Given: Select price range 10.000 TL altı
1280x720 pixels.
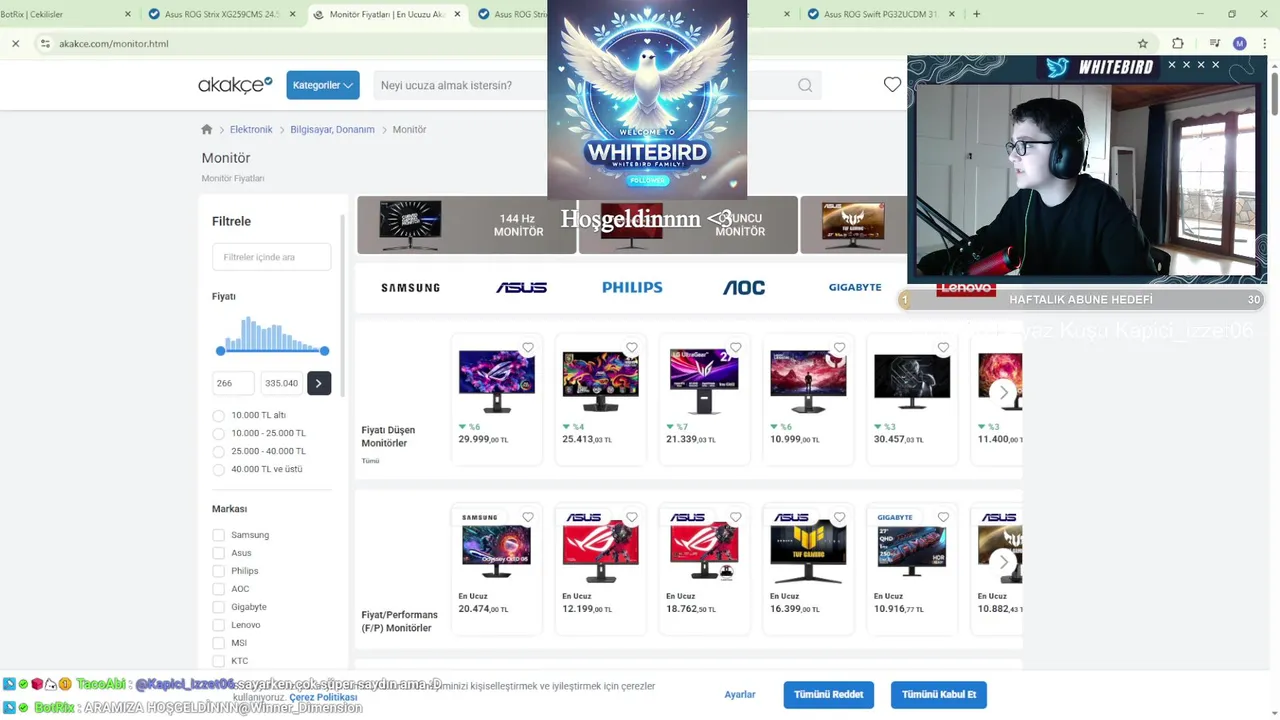Looking at the screenshot, I should [x=218, y=415].
